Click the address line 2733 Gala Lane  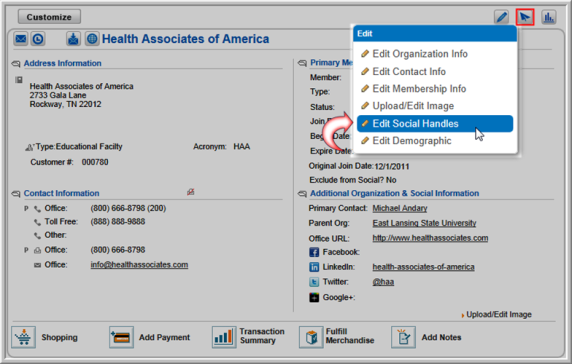pyautogui.click(x=58, y=95)
